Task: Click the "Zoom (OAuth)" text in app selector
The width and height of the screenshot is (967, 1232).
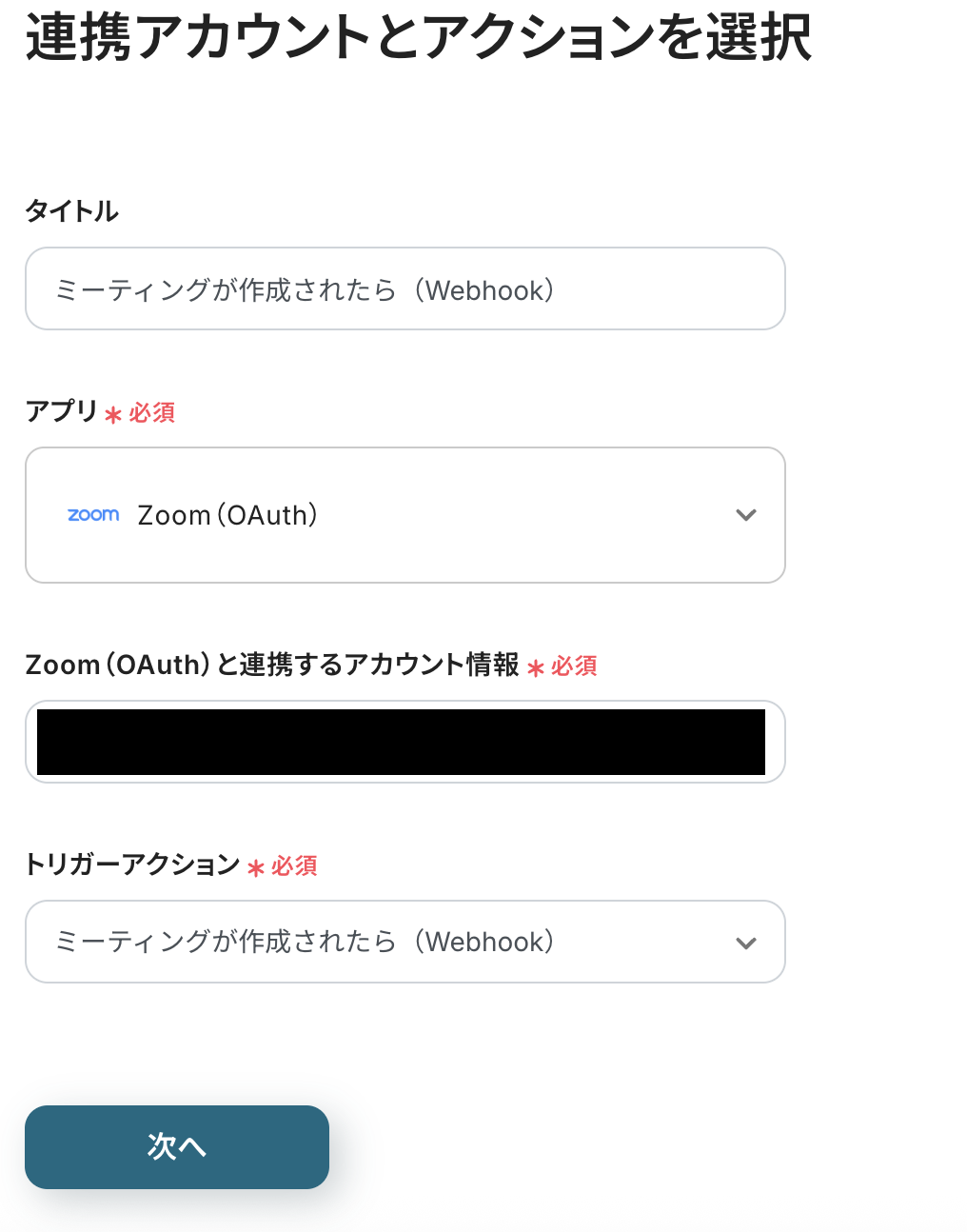Action: [227, 515]
